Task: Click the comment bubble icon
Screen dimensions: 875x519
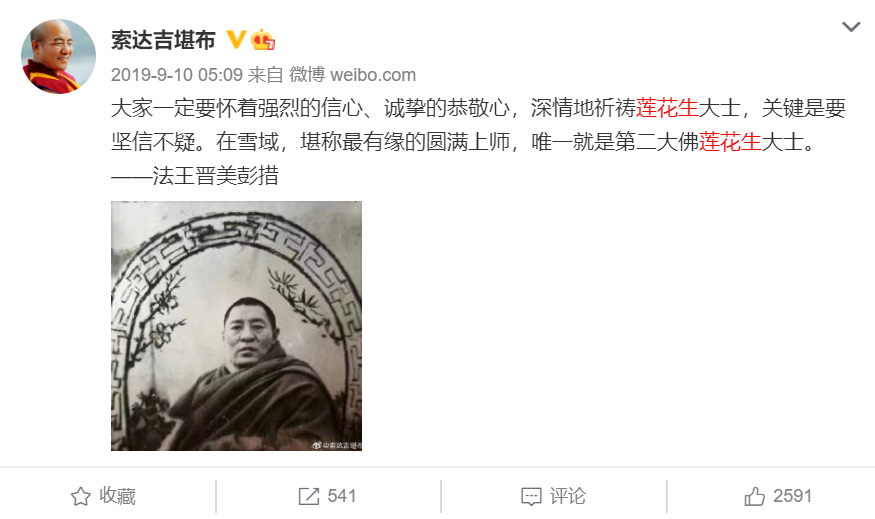Action: tap(531, 497)
